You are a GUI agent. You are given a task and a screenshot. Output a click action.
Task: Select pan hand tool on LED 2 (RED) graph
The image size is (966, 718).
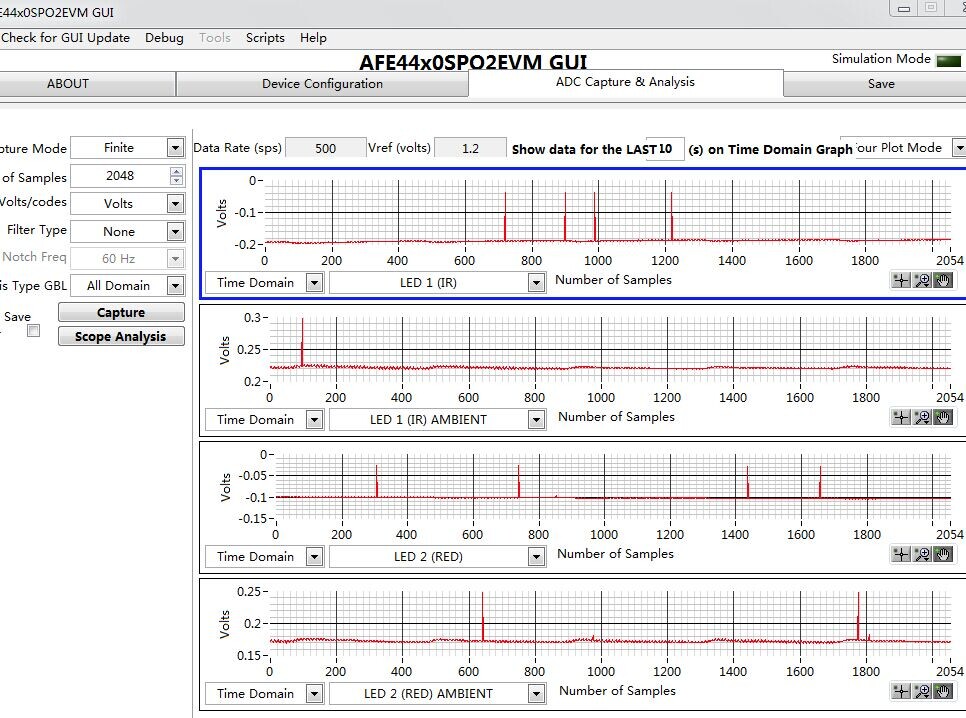coord(942,554)
